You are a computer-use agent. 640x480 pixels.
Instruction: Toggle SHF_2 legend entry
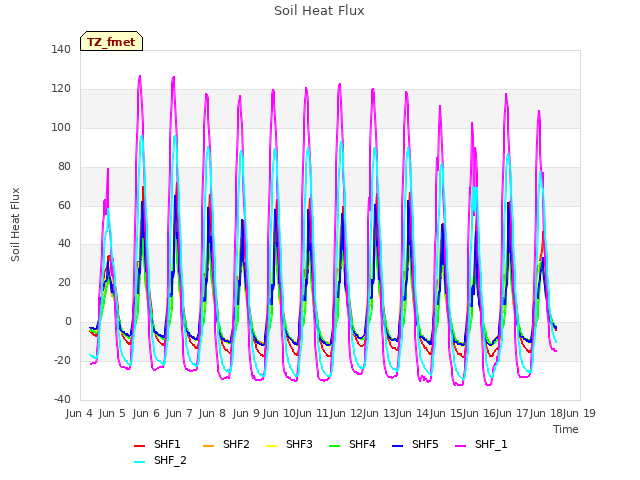pyautogui.click(x=160, y=460)
